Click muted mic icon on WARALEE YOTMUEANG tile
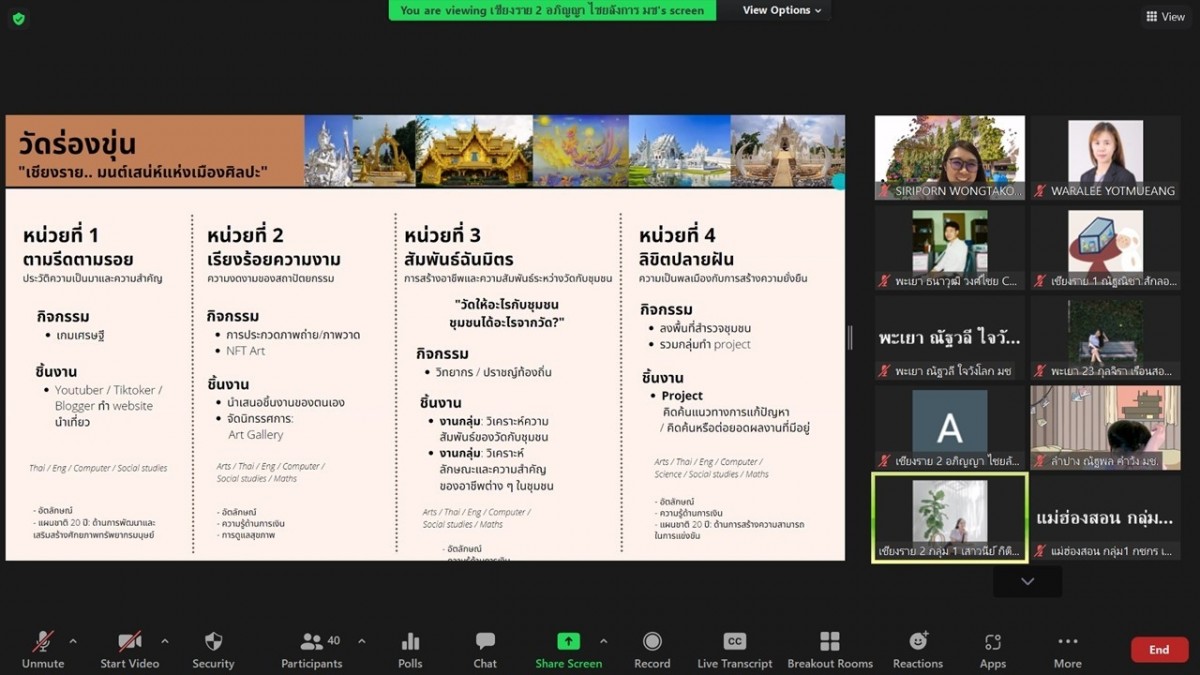The image size is (1200, 675). [x=1041, y=191]
